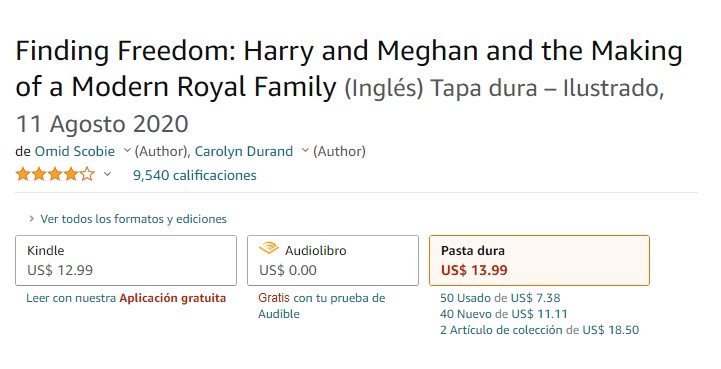721x369 pixels.
Task: Click the star rating icons
Action: pos(55,175)
